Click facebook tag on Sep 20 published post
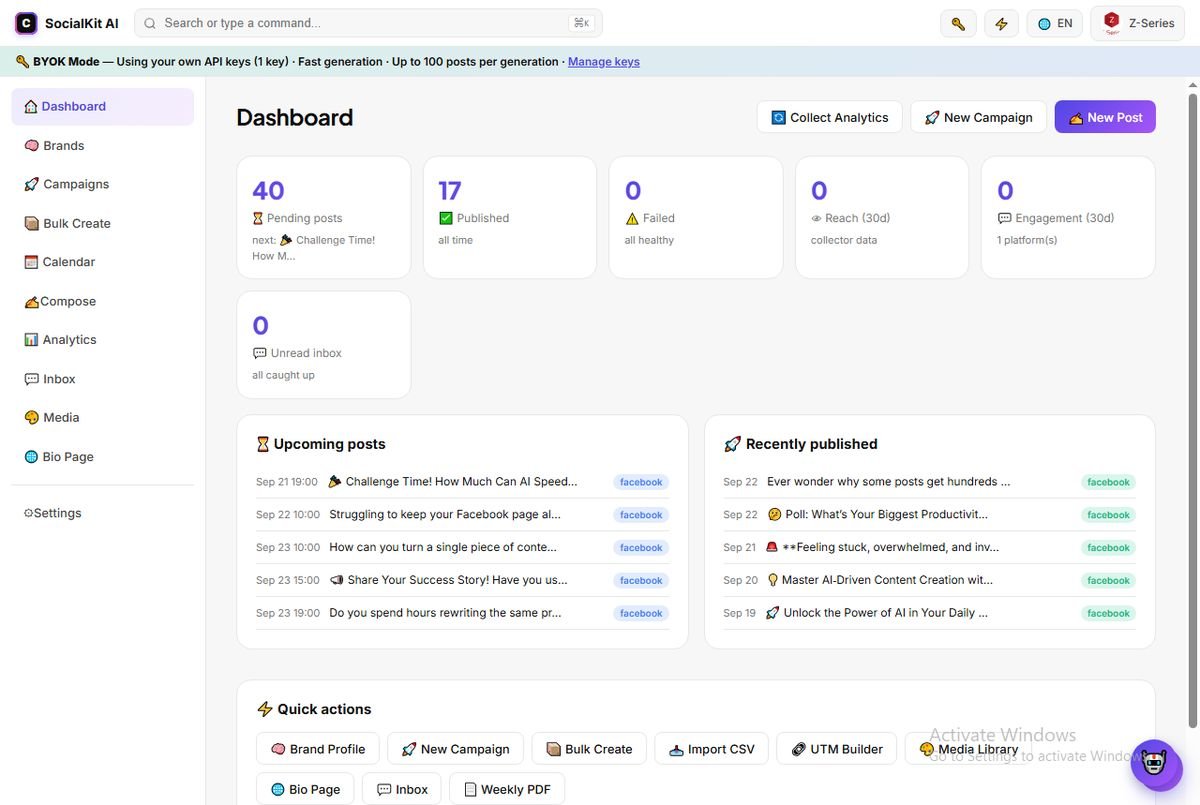The width and height of the screenshot is (1200, 805). [1108, 580]
